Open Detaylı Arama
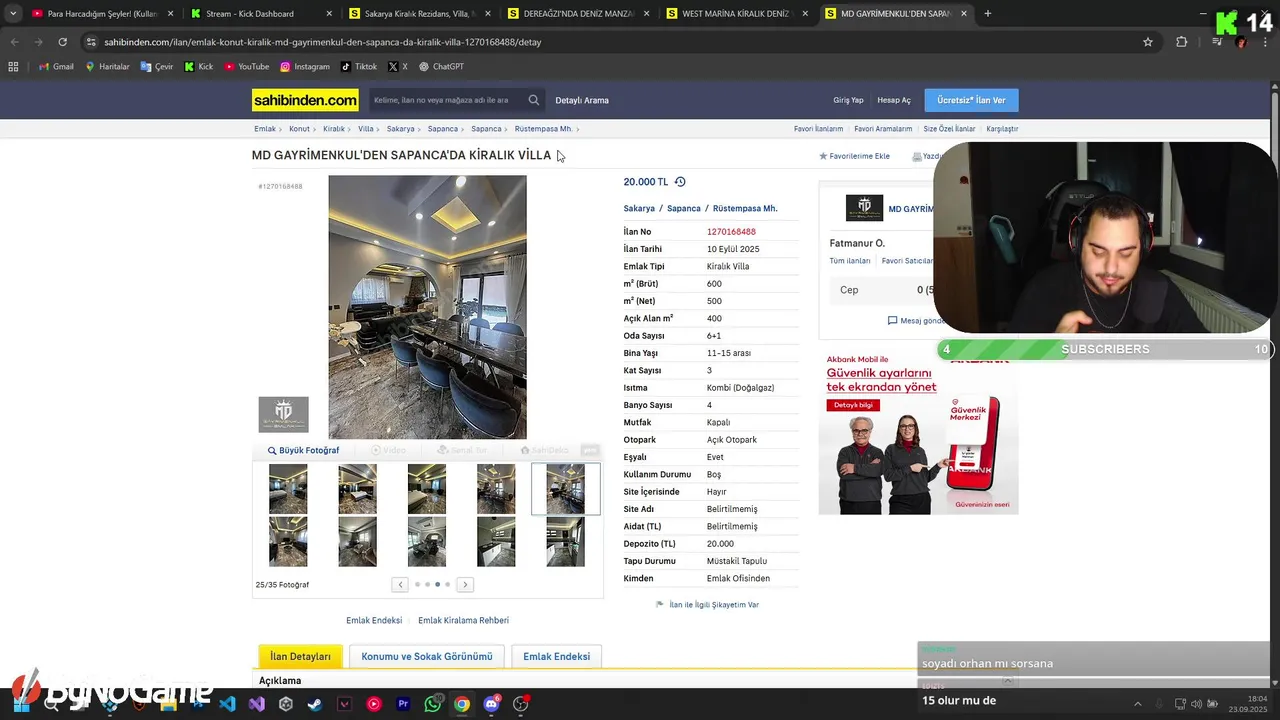 pos(582,100)
